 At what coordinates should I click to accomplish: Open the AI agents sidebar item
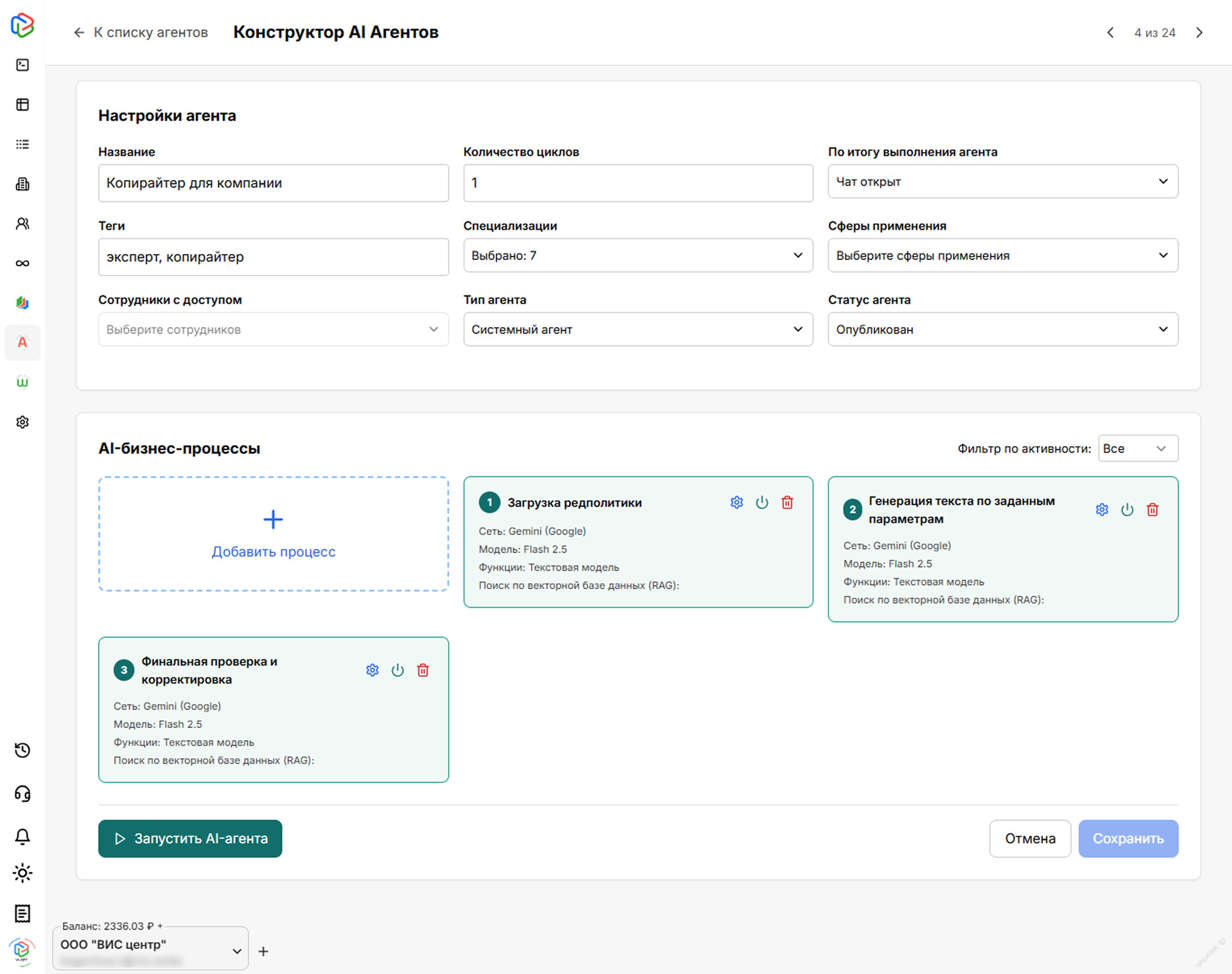[x=22, y=343]
